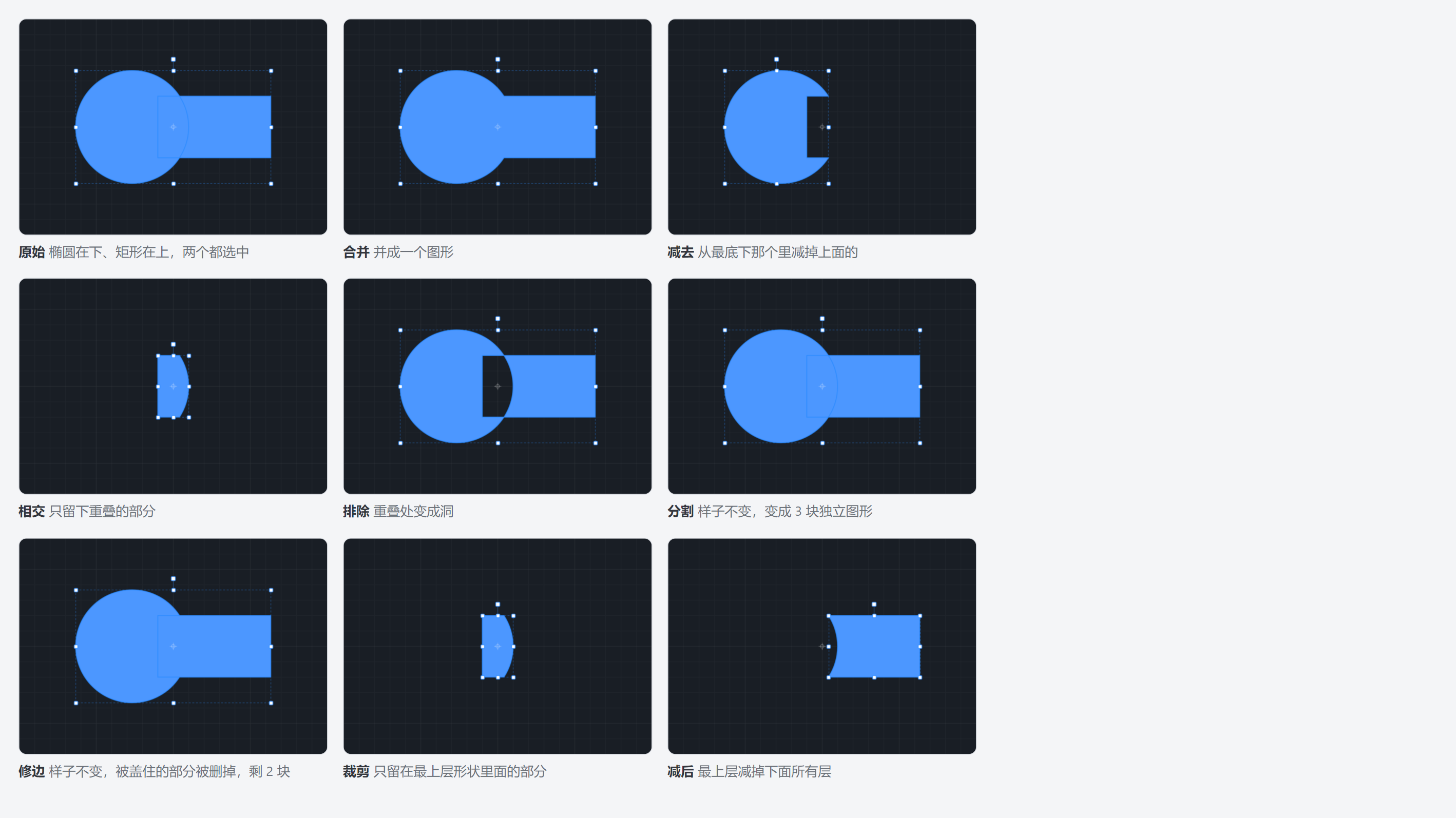The height and width of the screenshot is (818, 1456).
Task: Click the 排除 exclude result thumbnail
Action: (x=497, y=386)
